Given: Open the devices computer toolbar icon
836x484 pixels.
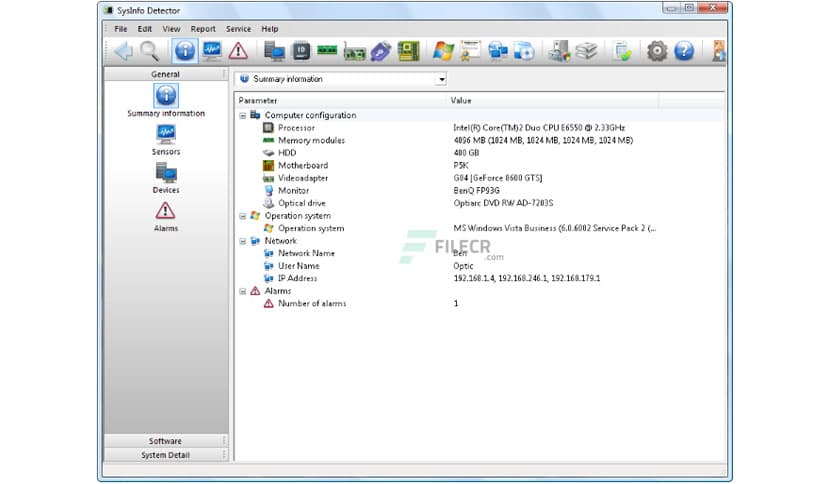Looking at the screenshot, I should [x=274, y=51].
